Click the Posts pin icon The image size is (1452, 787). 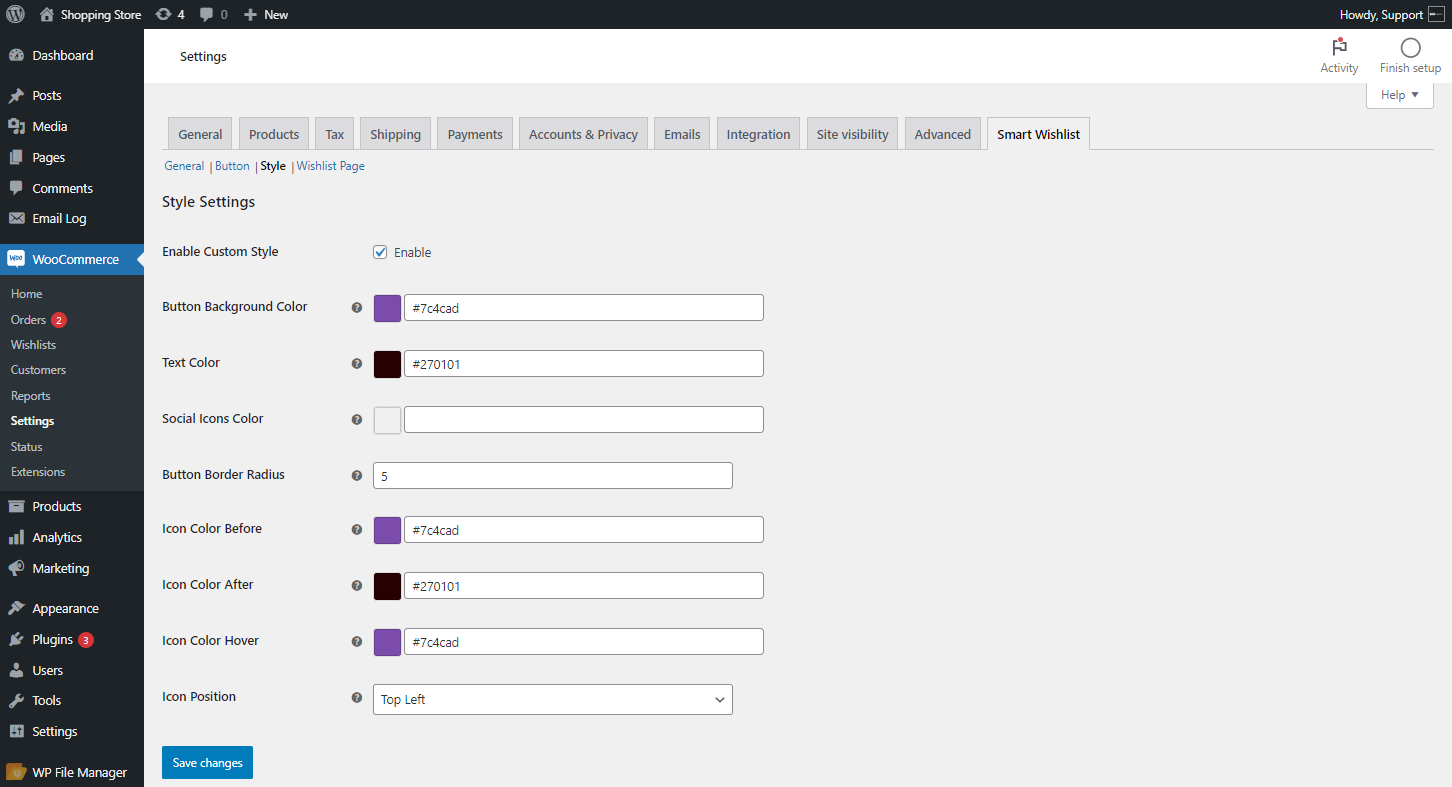coord(17,96)
